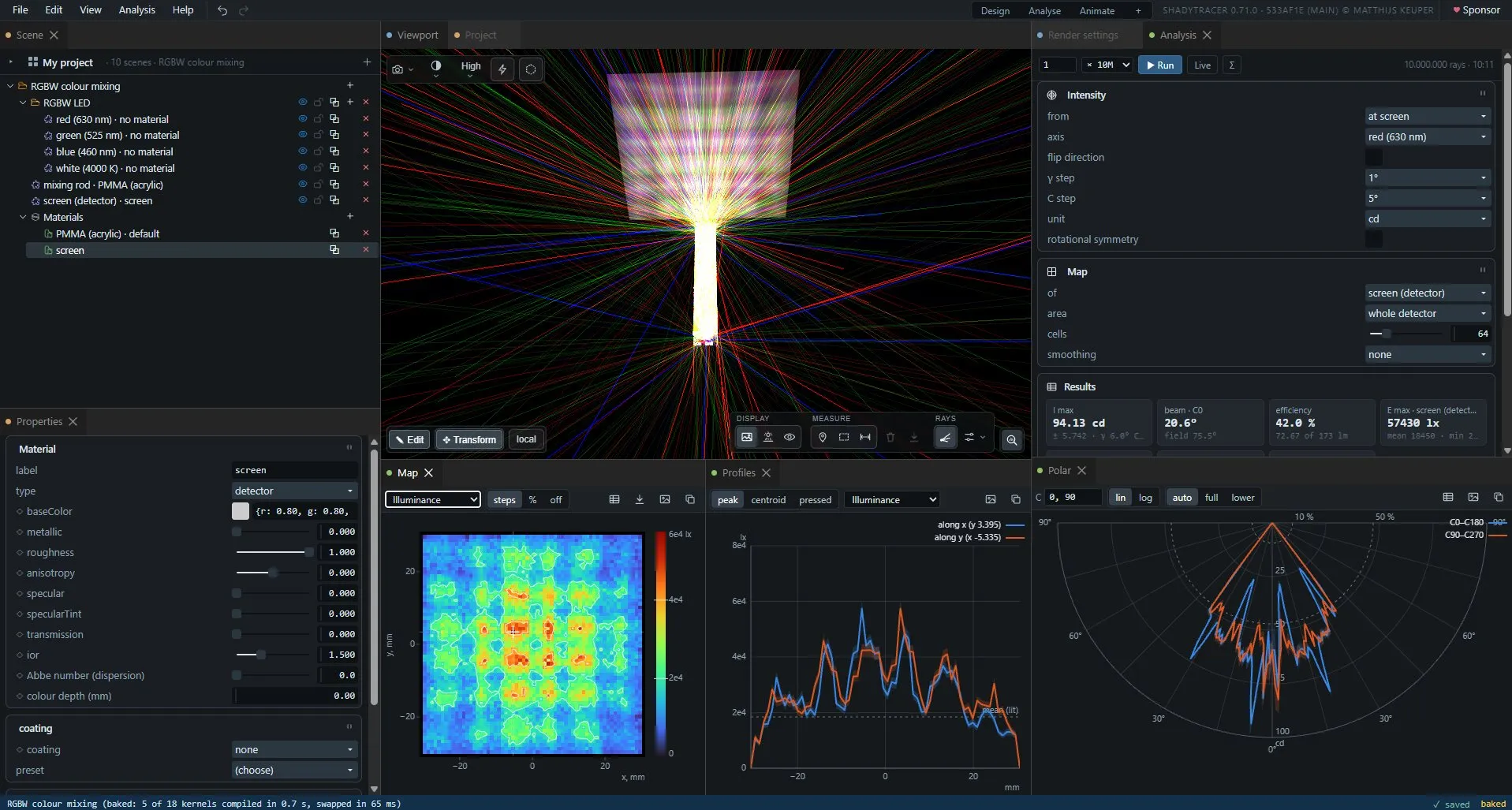Click the hexagon wireframe icon in viewport toolbar
This screenshot has width=1512, height=810.
pos(531,69)
